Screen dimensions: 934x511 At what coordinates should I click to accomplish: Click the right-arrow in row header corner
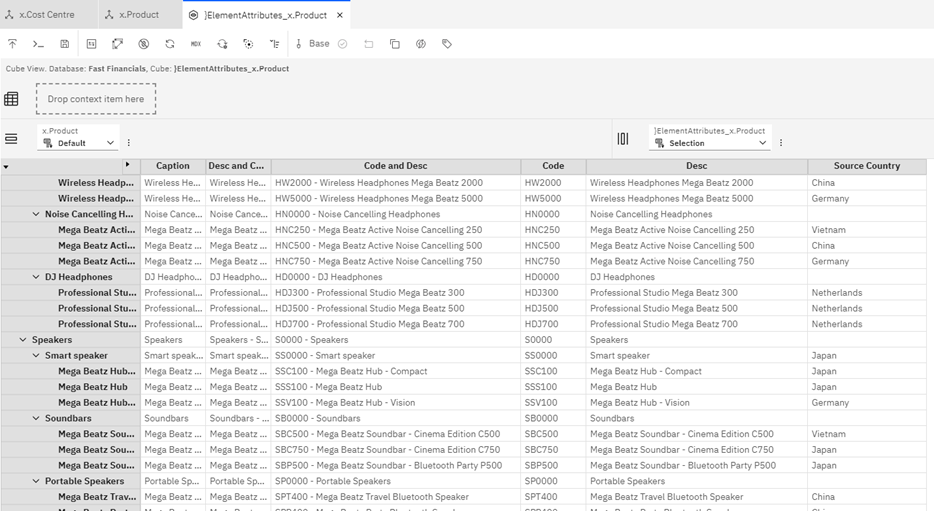click(x=127, y=164)
